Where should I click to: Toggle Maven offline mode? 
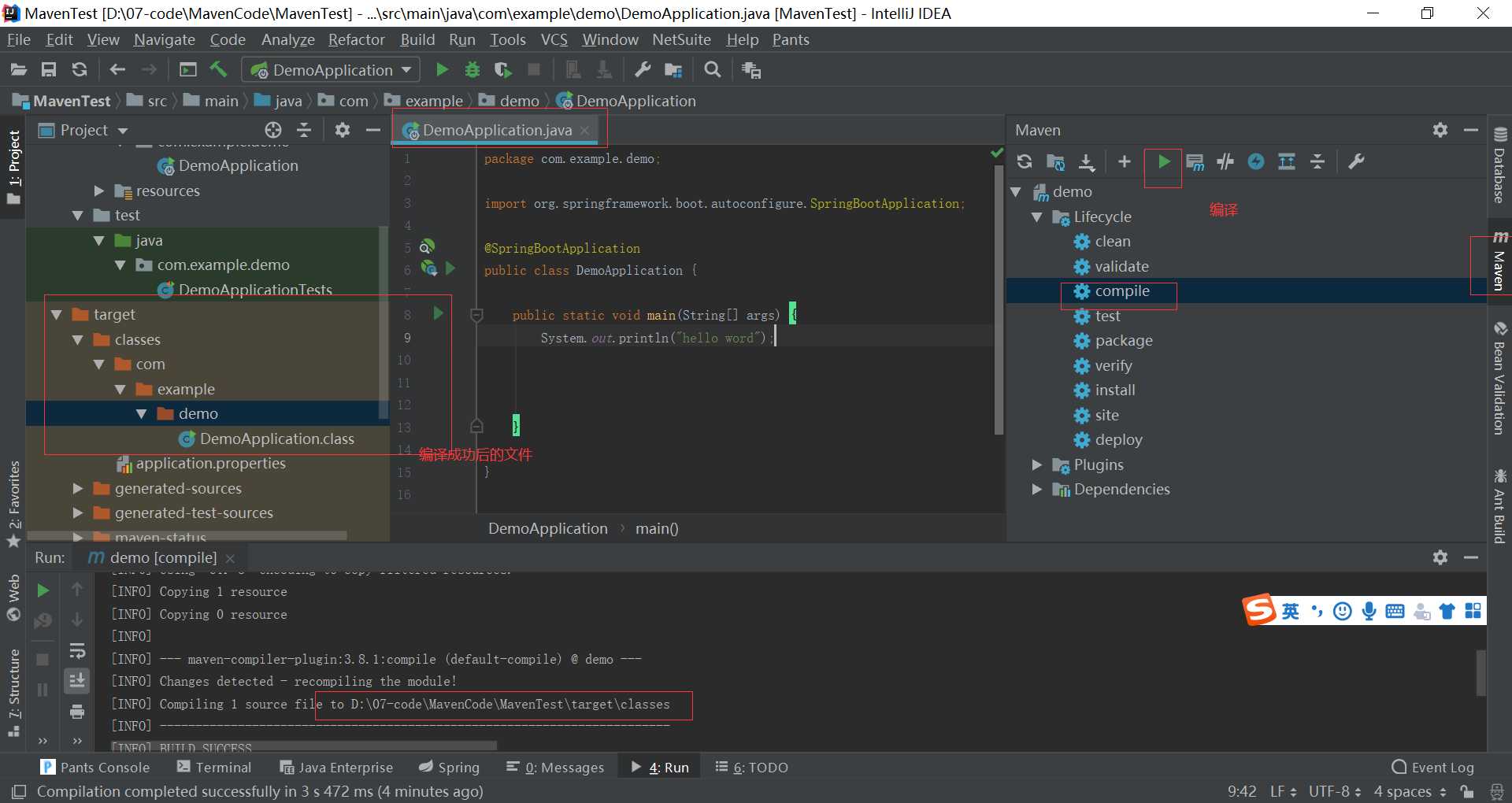[1225, 161]
